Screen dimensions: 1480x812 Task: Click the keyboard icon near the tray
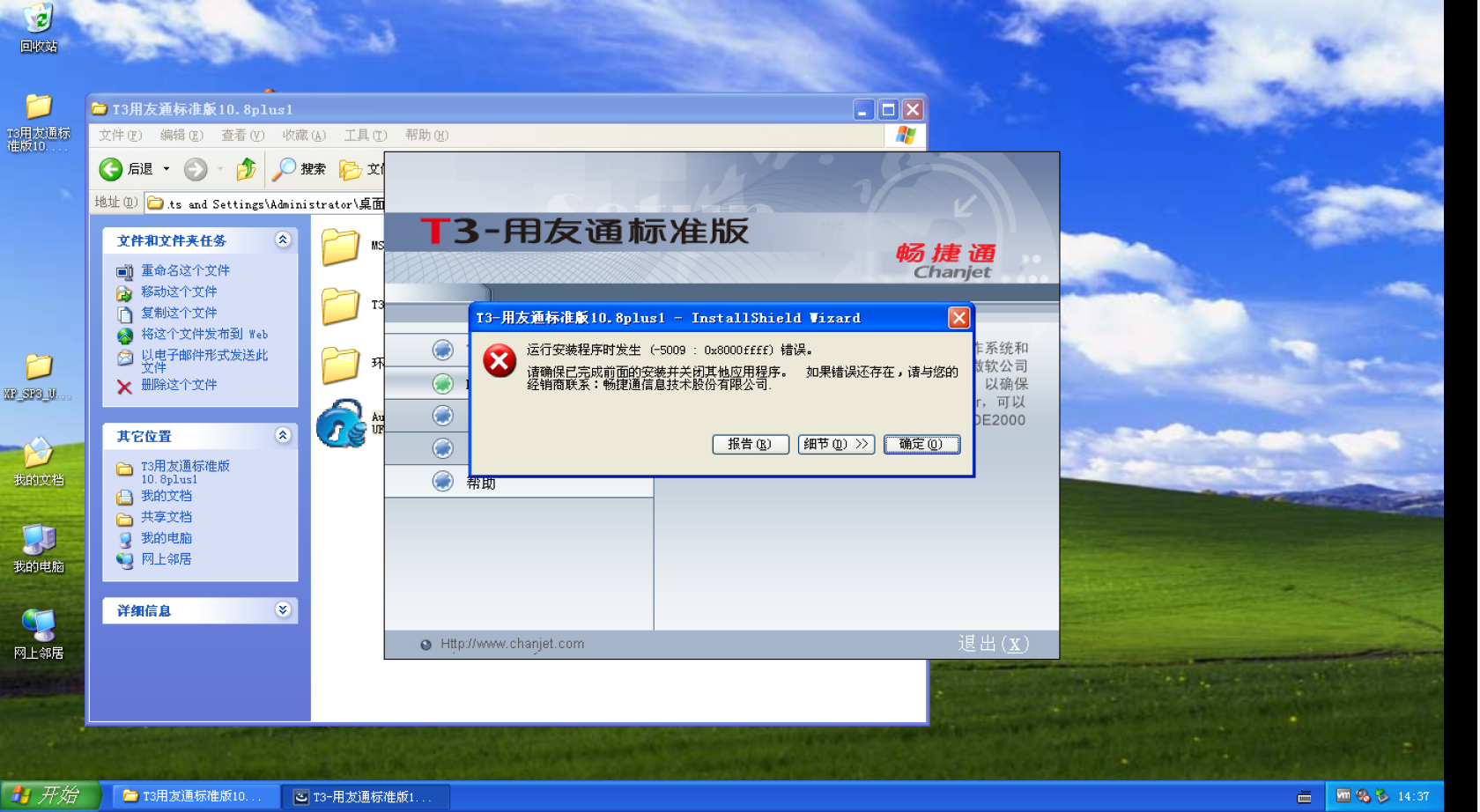1305,797
